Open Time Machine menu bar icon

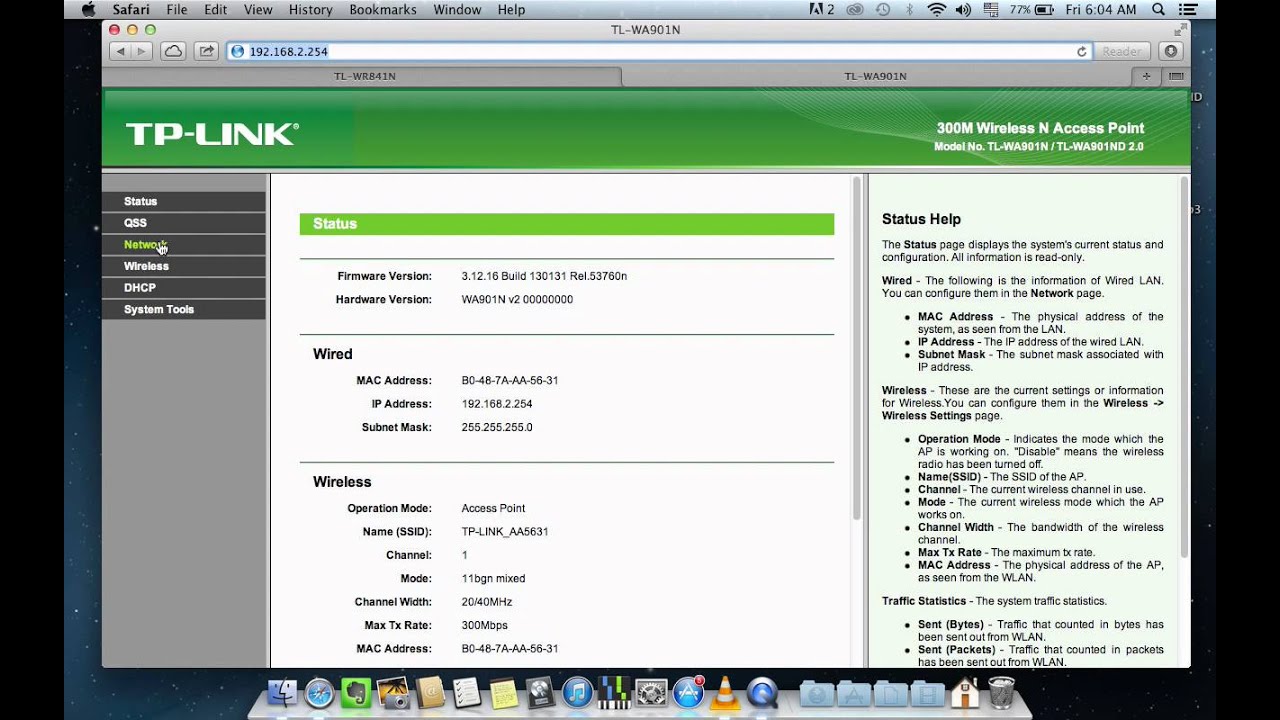point(882,10)
